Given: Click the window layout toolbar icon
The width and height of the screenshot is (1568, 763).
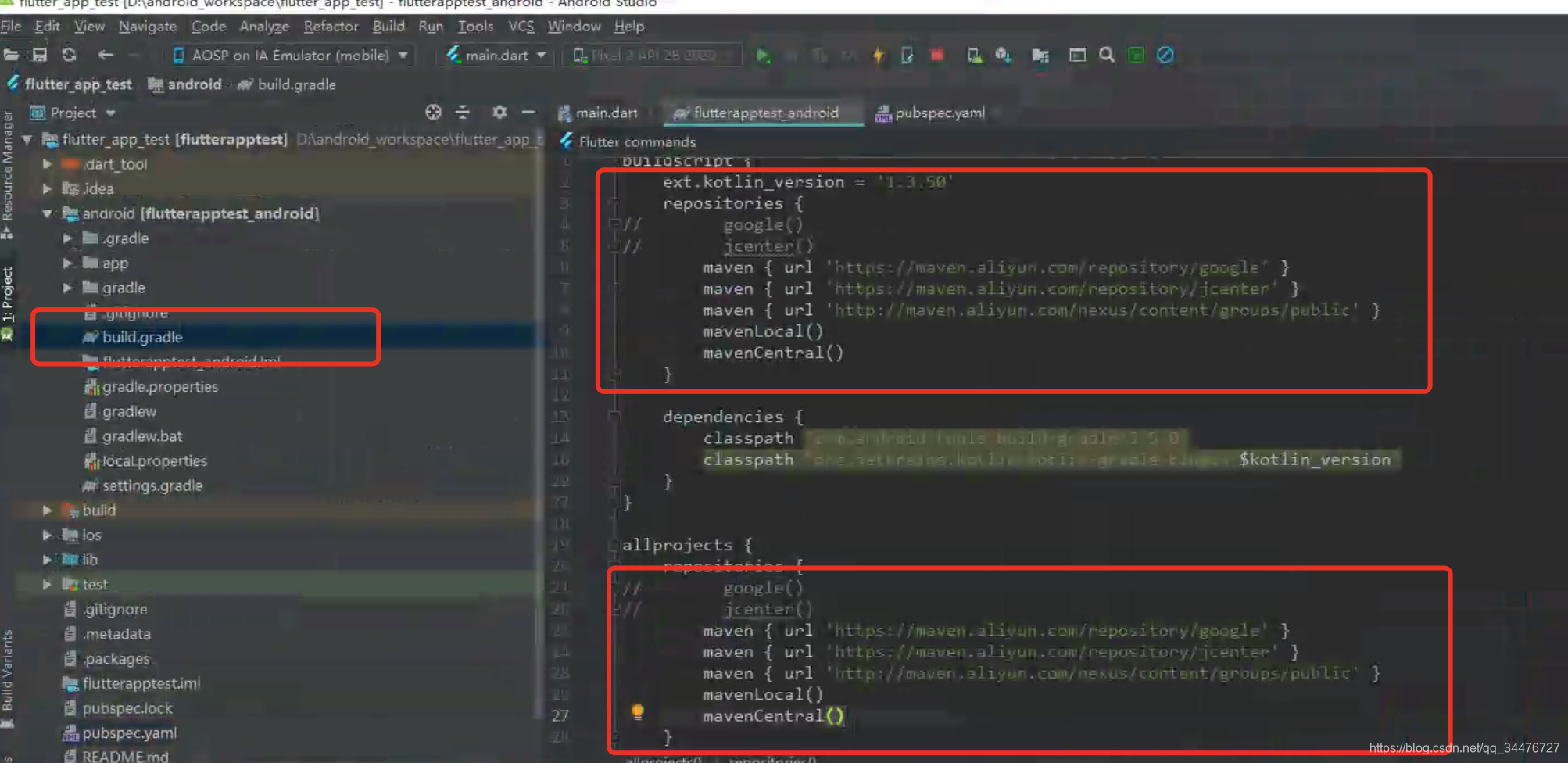Looking at the screenshot, I should click(1077, 56).
